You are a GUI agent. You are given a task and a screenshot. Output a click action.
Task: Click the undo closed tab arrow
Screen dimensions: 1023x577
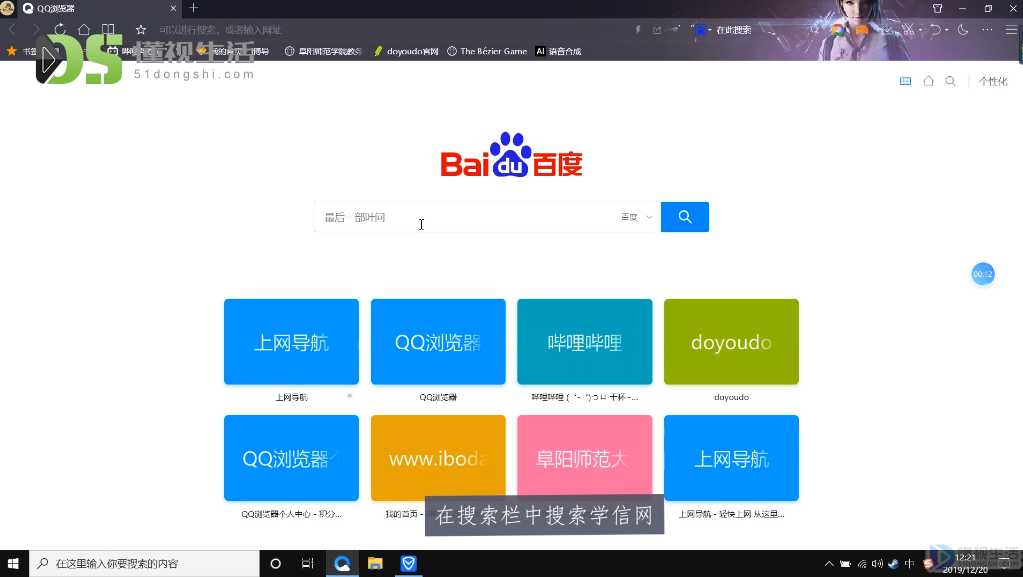point(936,29)
